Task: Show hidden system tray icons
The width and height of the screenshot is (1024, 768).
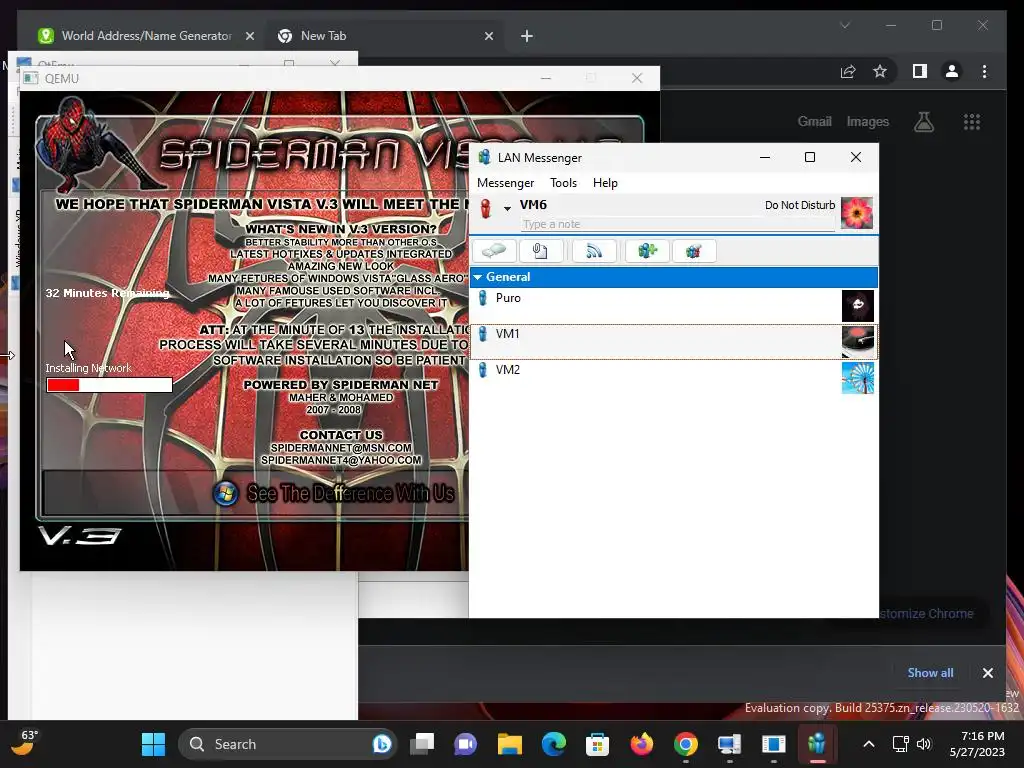Action: pos(869,744)
